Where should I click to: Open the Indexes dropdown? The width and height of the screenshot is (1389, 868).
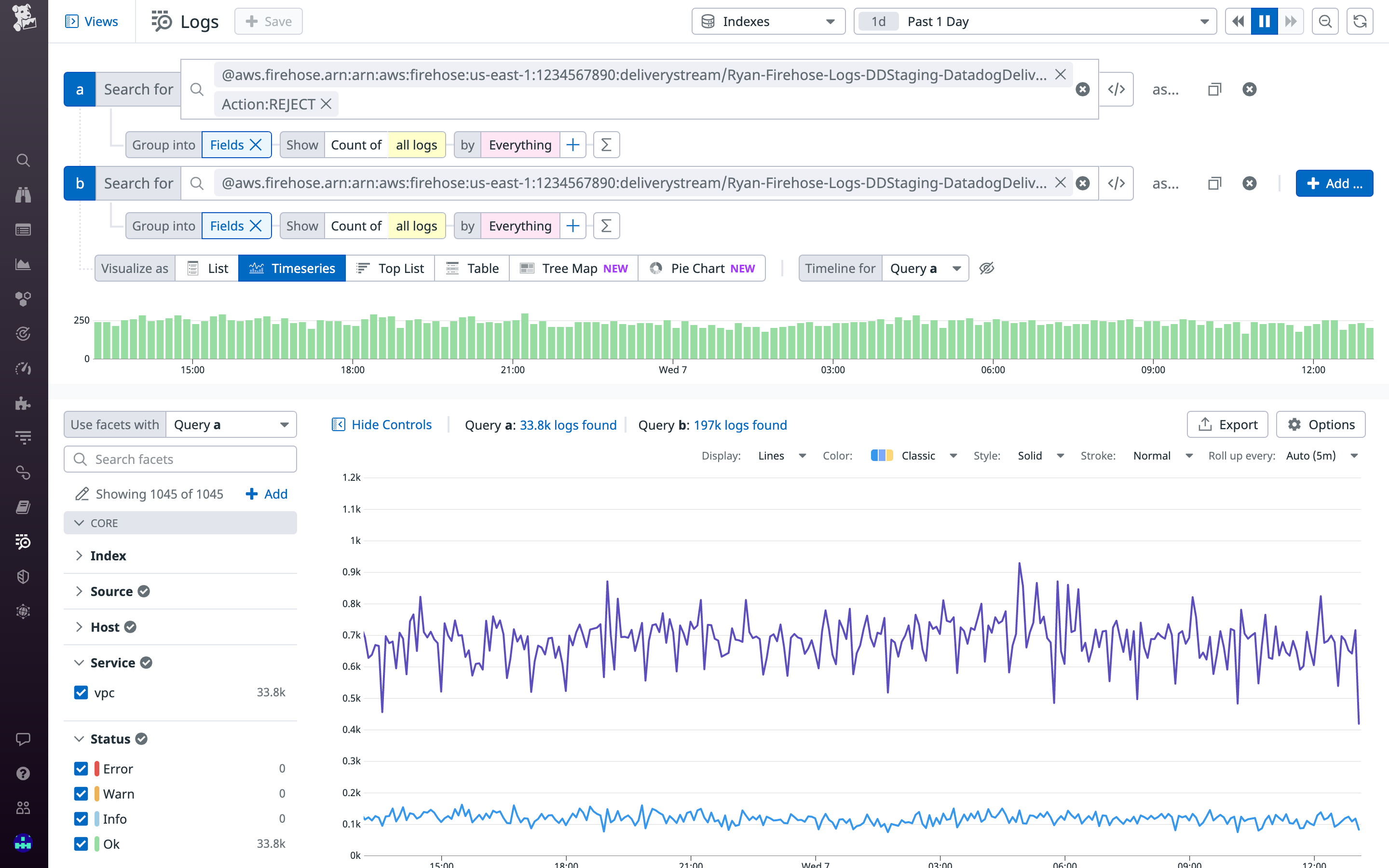(768, 21)
